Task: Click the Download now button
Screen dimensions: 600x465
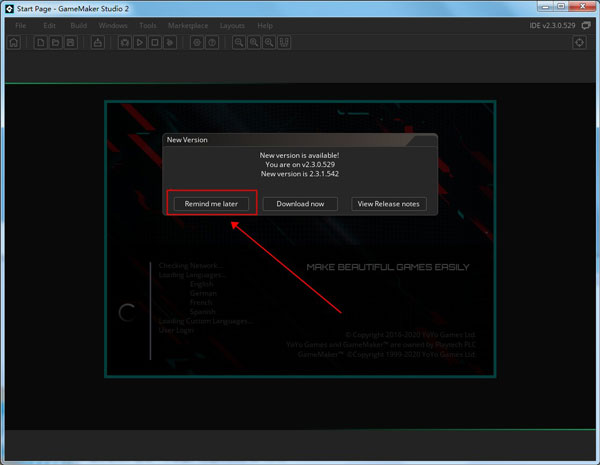Action: coord(300,204)
